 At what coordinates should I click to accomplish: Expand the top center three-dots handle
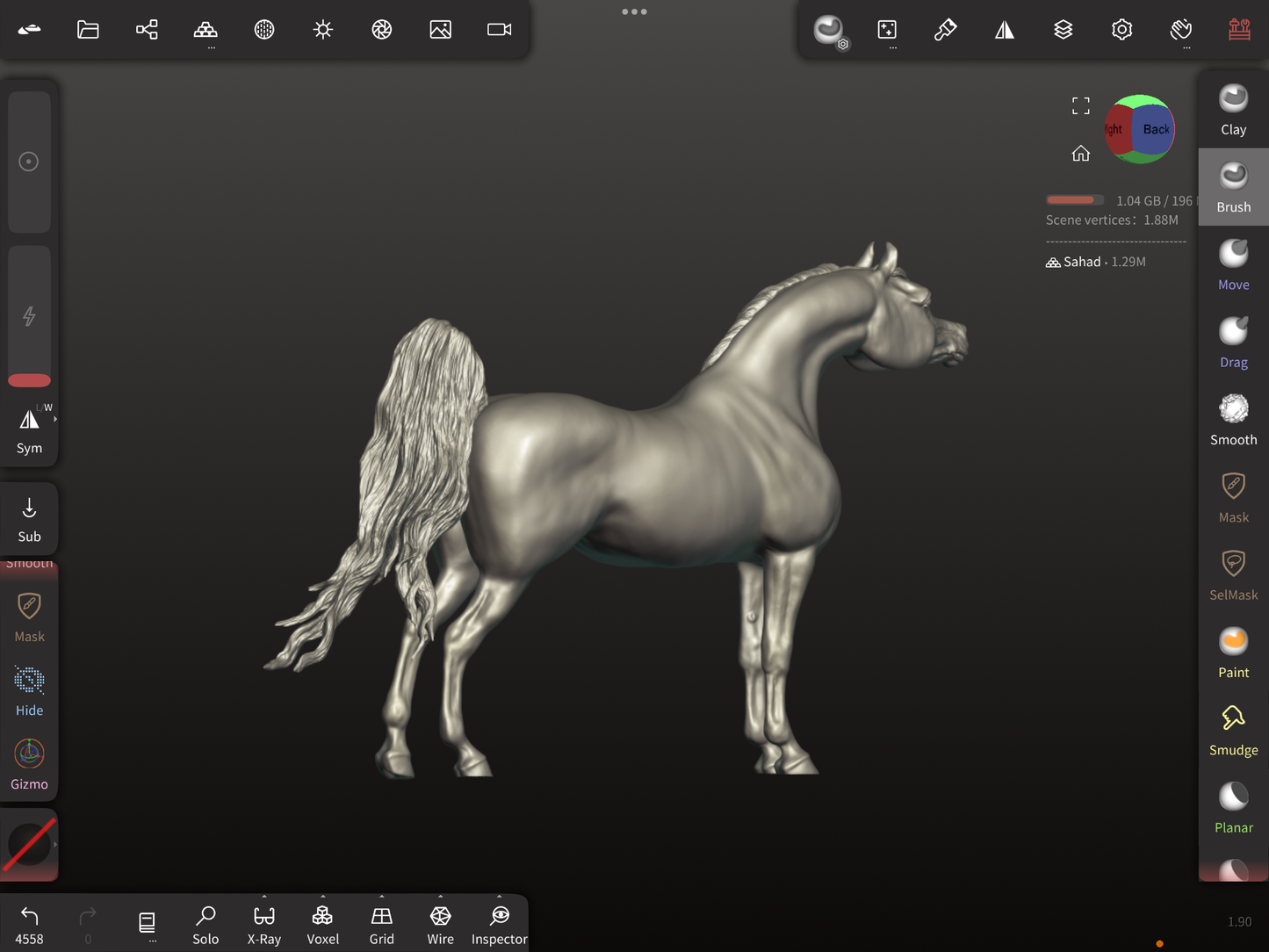[x=634, y=12]
